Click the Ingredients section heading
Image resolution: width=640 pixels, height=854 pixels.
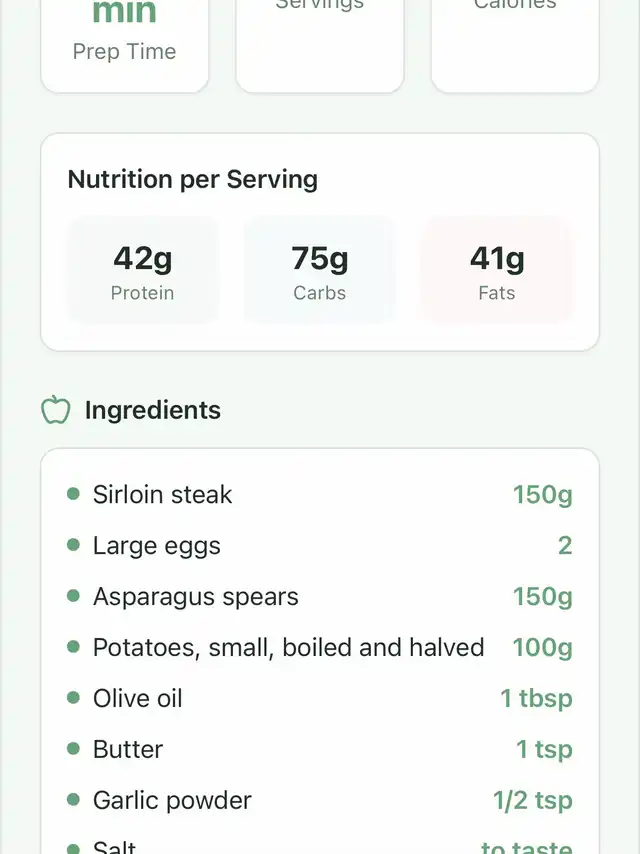click(x=152, y=410)
